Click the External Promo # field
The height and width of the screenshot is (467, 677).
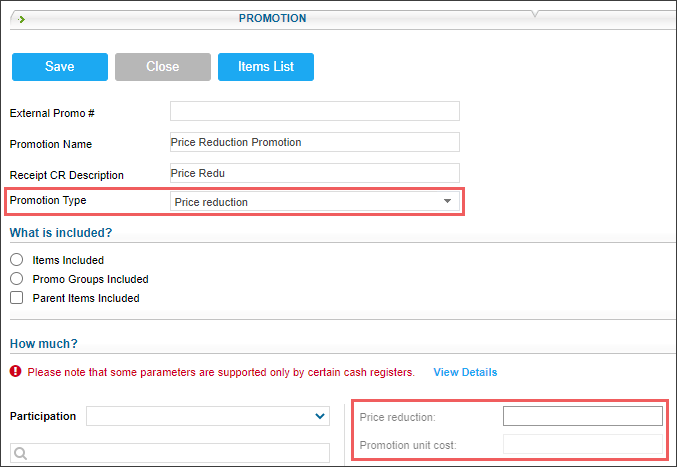tap(315, 111)
